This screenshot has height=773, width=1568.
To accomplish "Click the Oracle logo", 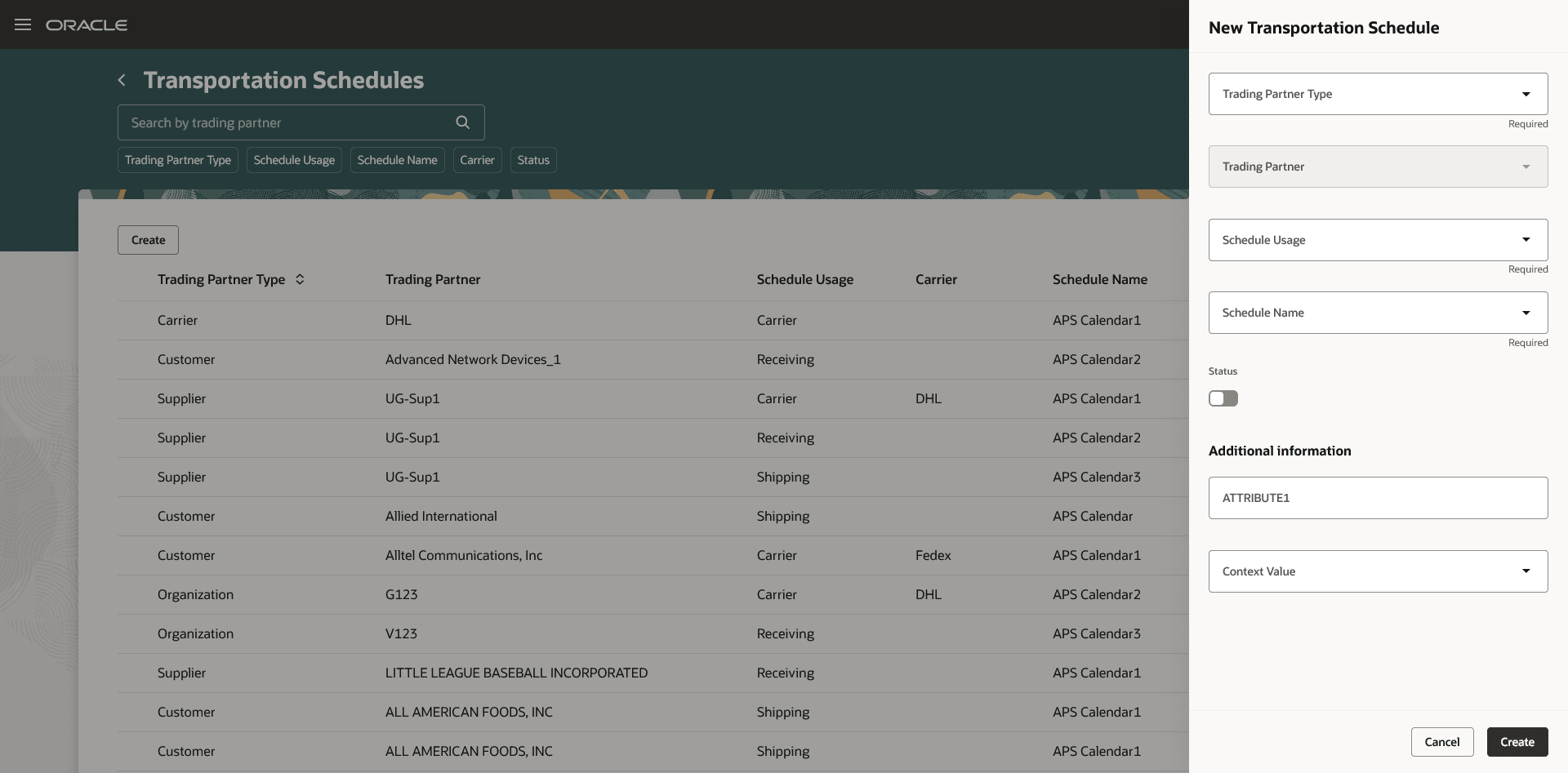I will pos(87,24).
